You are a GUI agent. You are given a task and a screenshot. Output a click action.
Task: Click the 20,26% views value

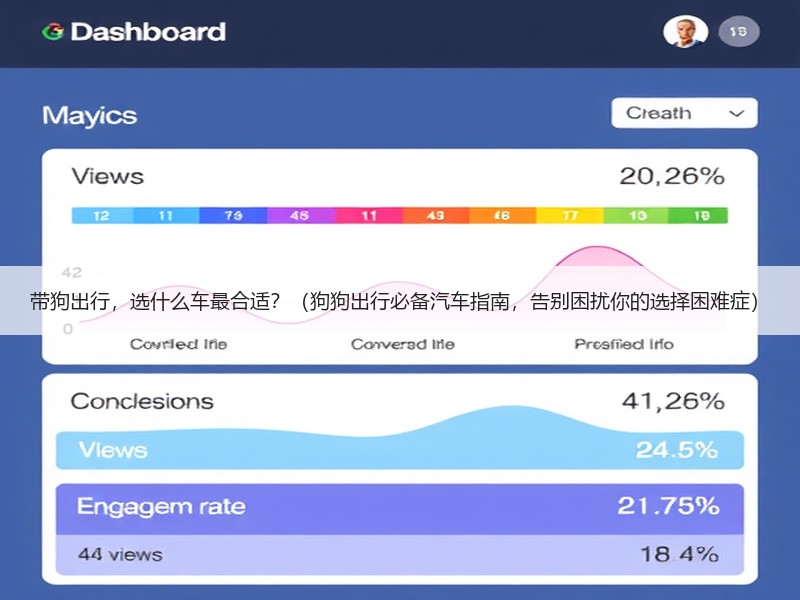coord(672,177)
